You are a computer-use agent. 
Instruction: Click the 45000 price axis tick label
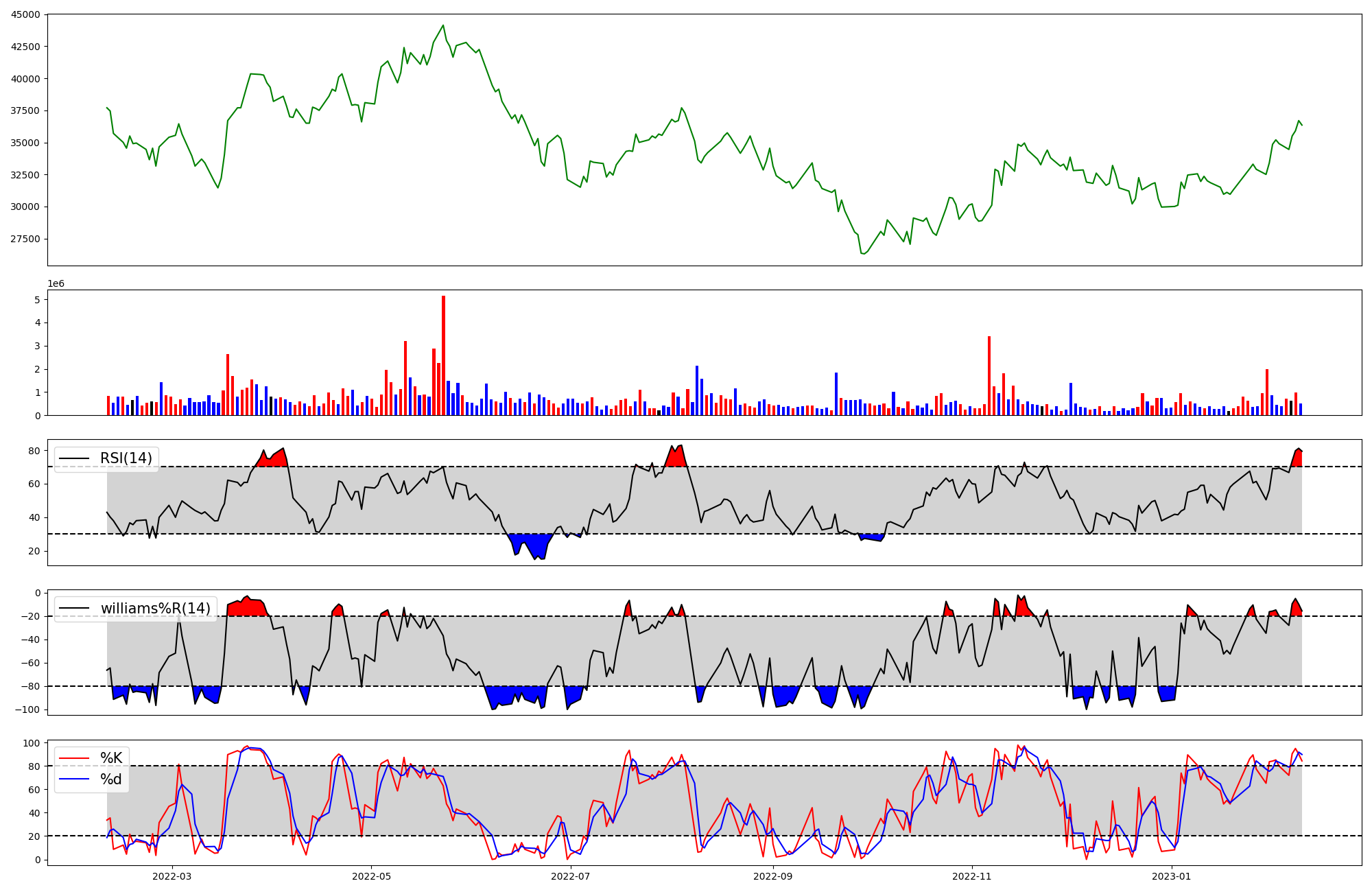point(25,14)
